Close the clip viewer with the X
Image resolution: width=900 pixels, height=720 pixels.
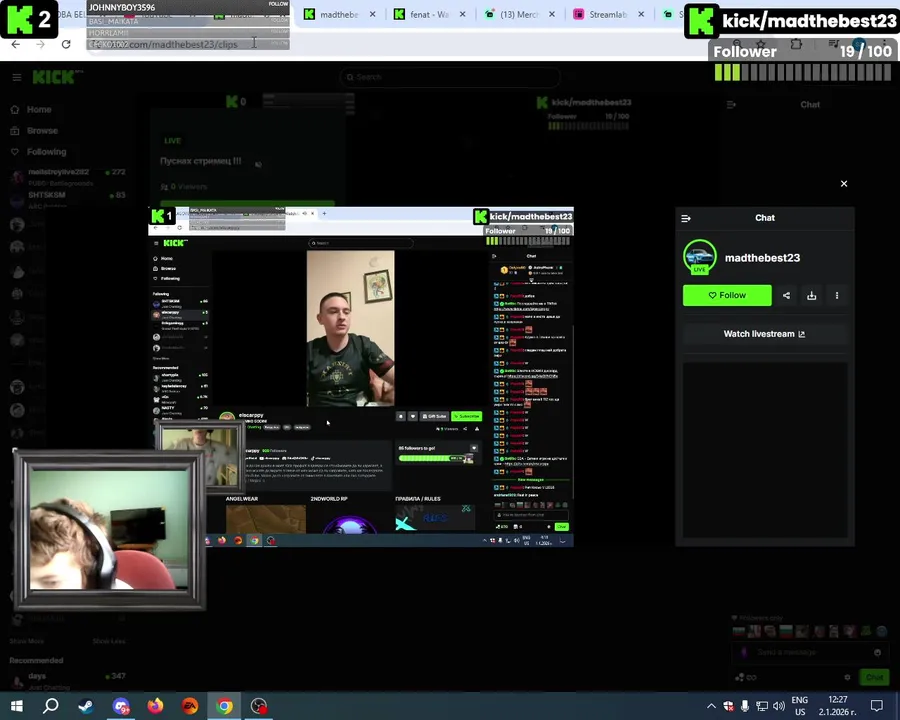pos(844,184)
